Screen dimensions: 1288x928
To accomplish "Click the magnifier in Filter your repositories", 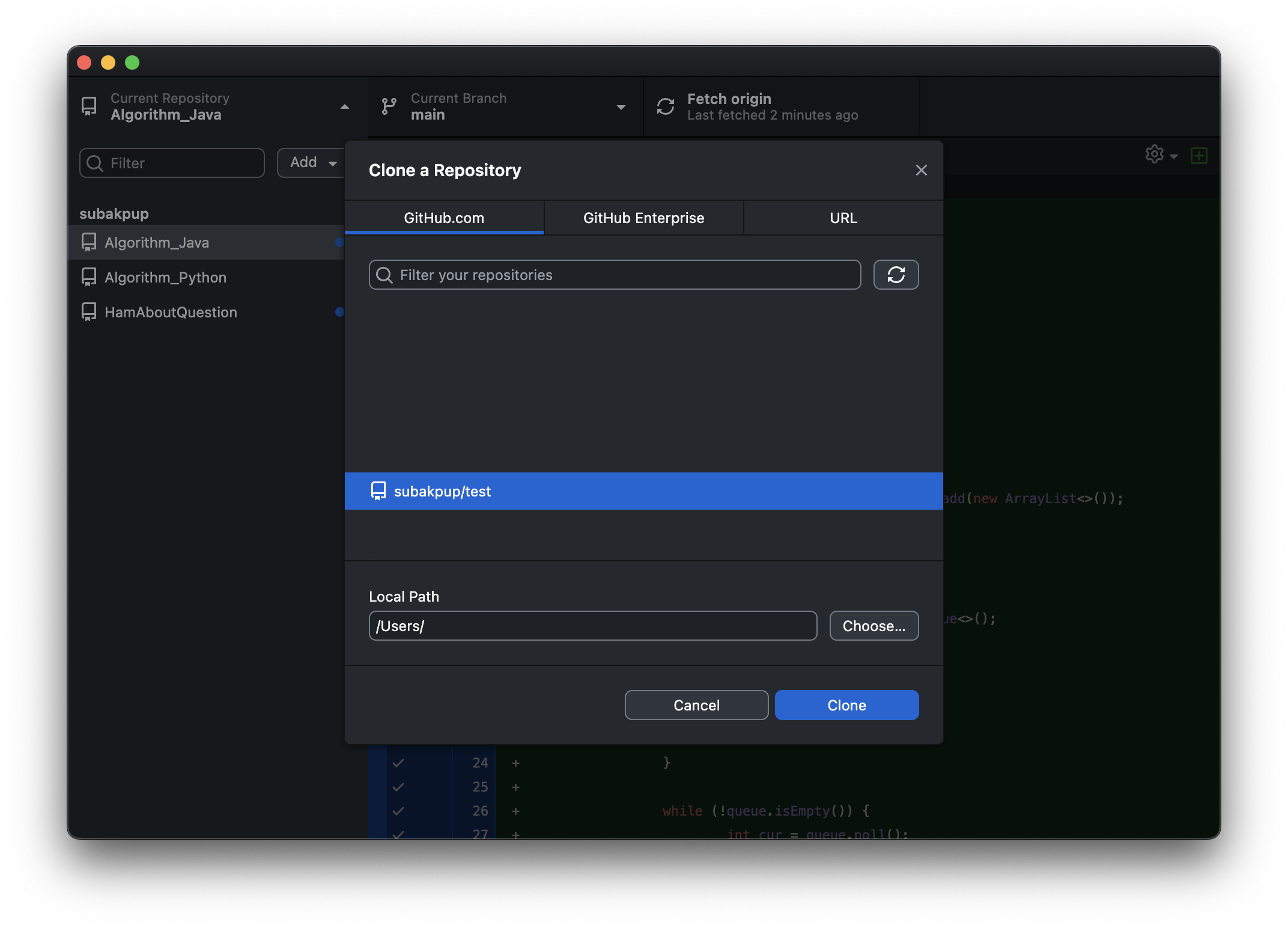I will coord(384,275).
